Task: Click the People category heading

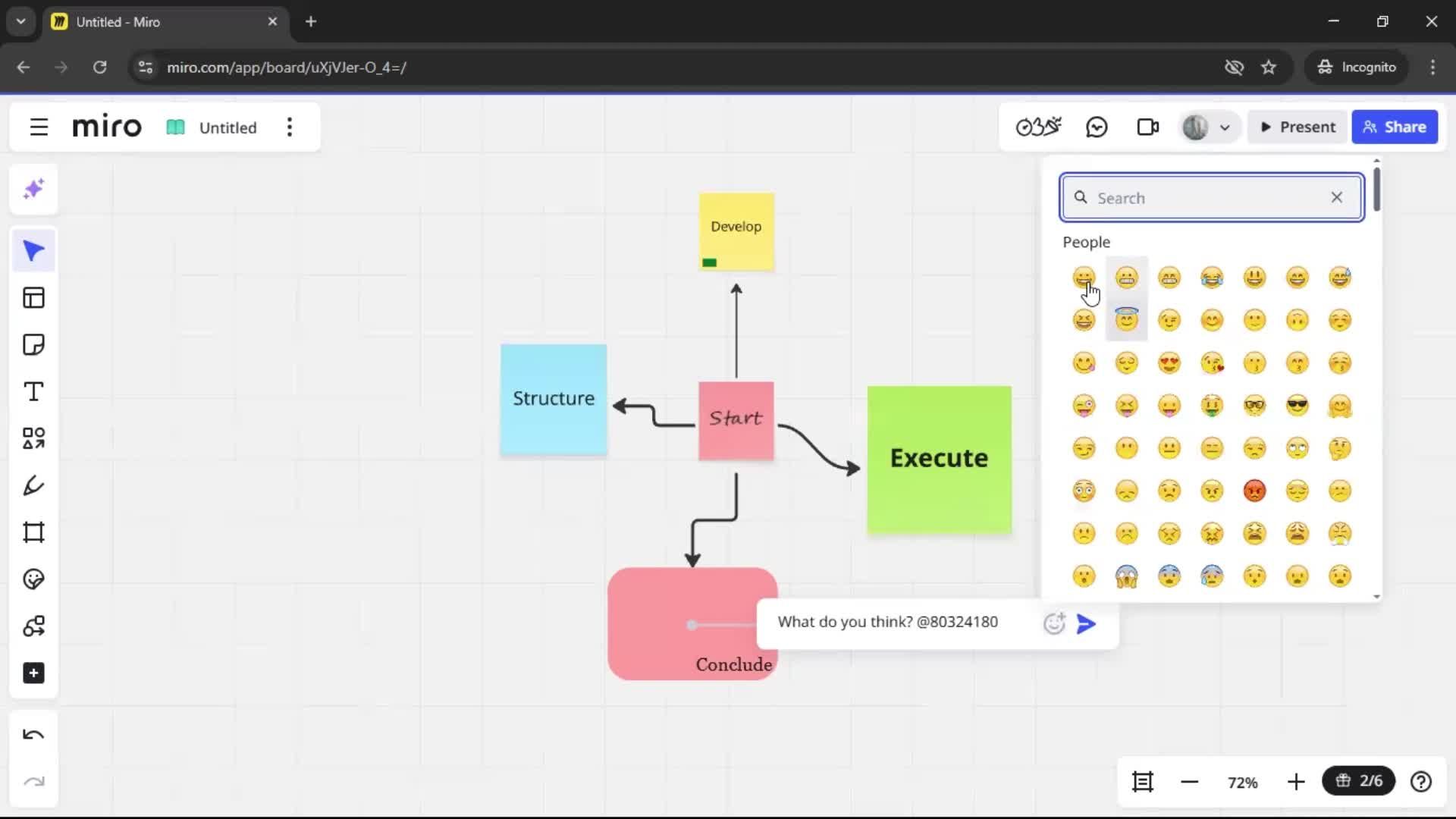Action: 1086,242
